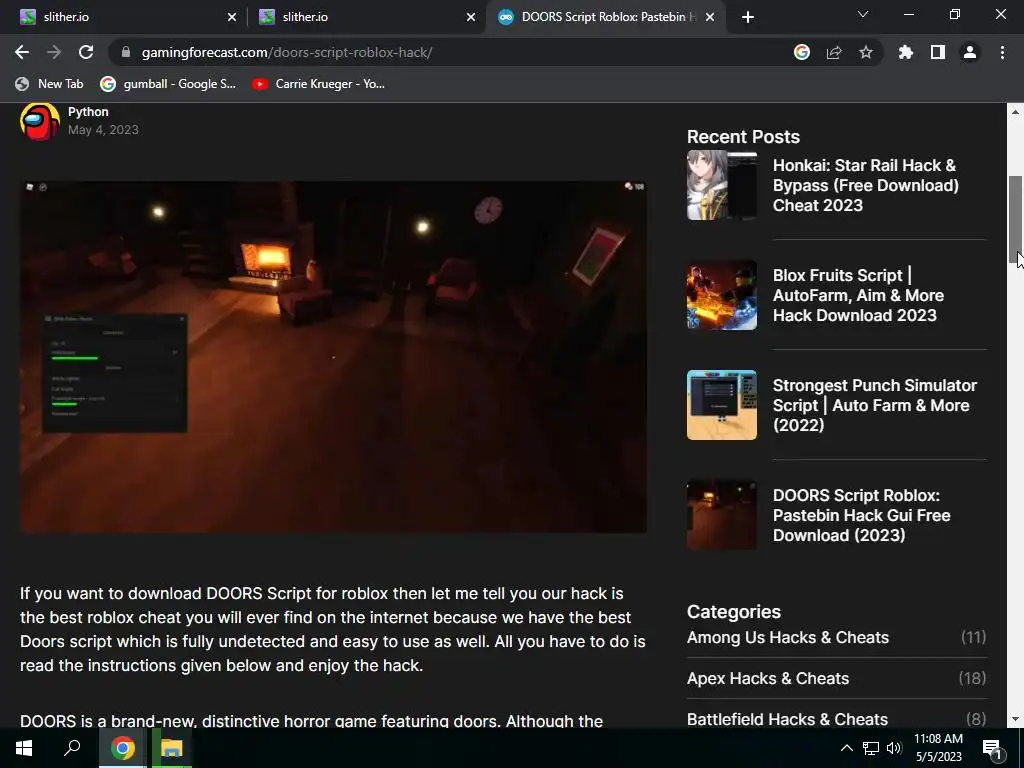This screenshot has width=1024, height=768.
Task: Click the Categories heading
Action: point(733,612)
